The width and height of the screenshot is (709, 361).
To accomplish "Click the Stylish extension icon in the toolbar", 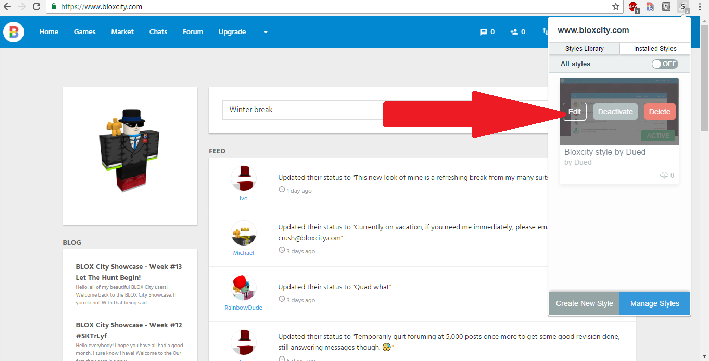I will (x=683, y=7).
